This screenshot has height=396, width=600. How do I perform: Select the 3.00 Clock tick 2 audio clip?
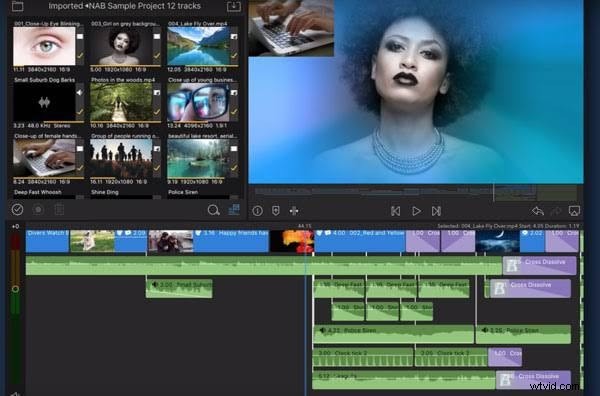point(363,357)
